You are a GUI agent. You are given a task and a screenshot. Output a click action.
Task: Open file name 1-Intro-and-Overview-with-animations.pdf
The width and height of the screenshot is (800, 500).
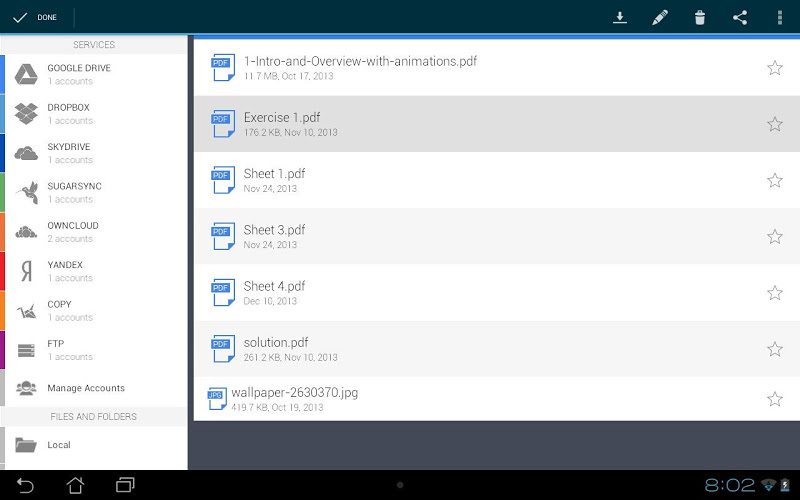pyautogui.click(x=360, y=61)
